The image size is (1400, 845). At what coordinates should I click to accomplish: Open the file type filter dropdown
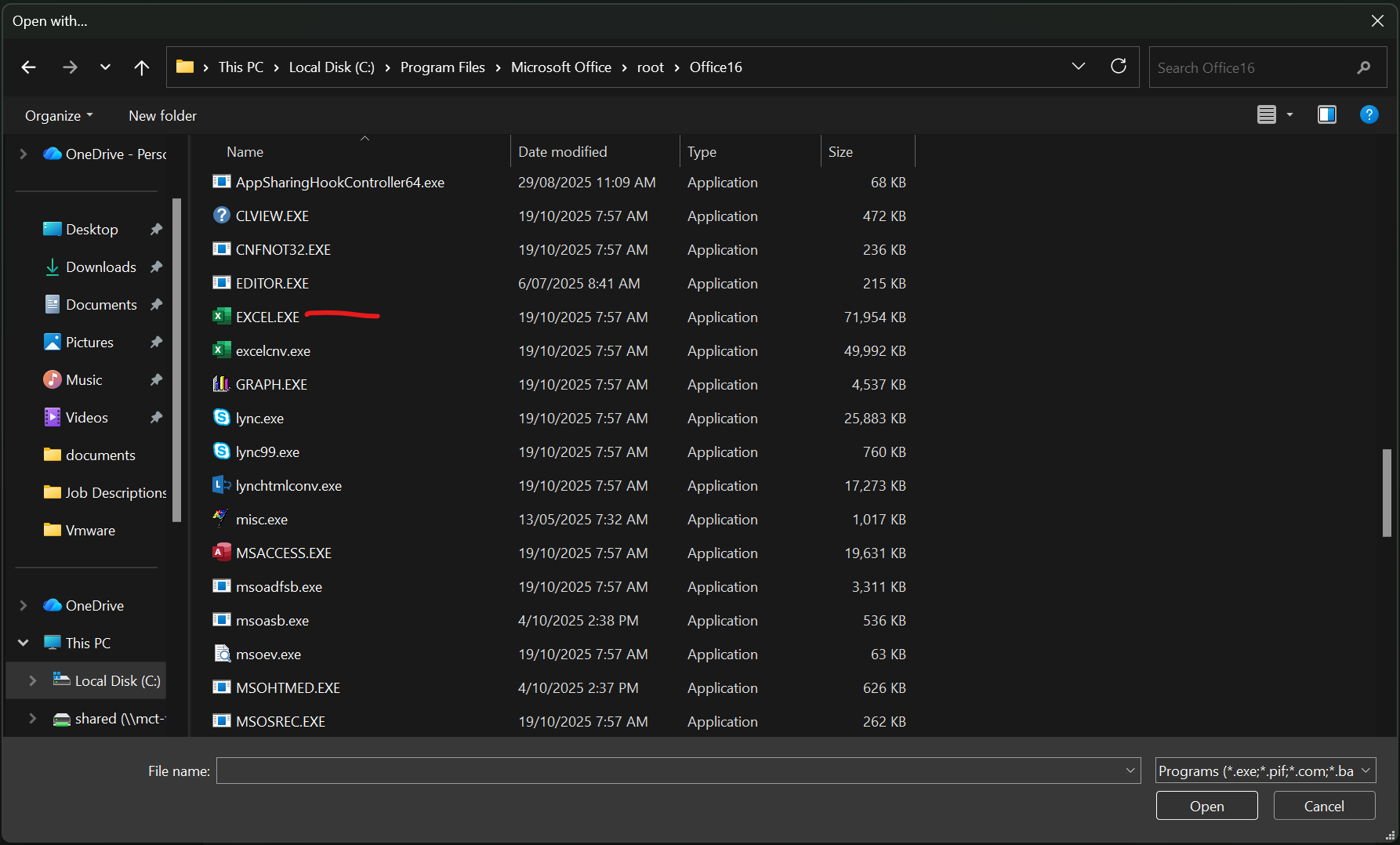(x=1265, y=771)
